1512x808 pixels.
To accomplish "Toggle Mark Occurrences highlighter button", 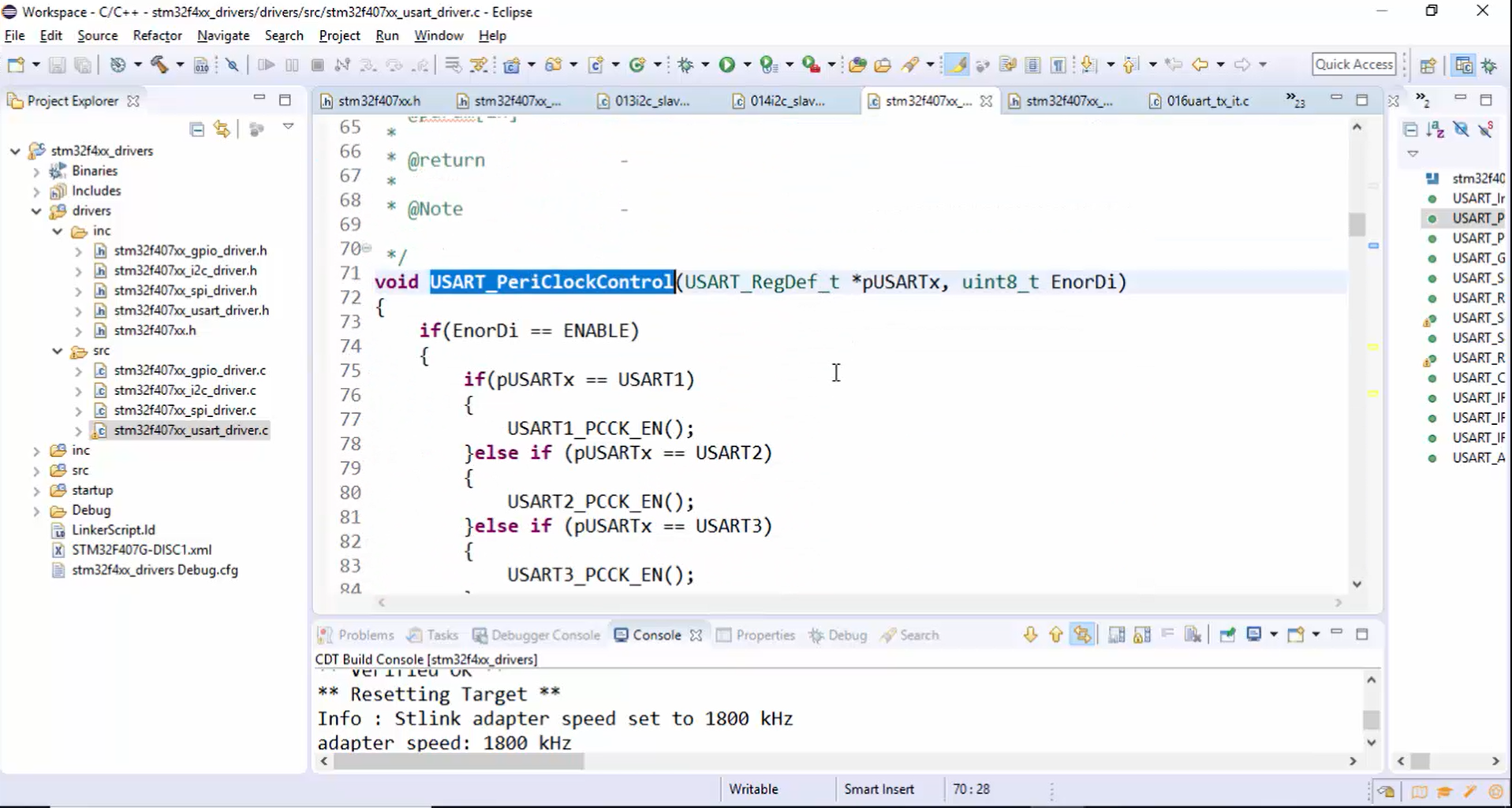I will pyautogui.click(x=957, y=65).
